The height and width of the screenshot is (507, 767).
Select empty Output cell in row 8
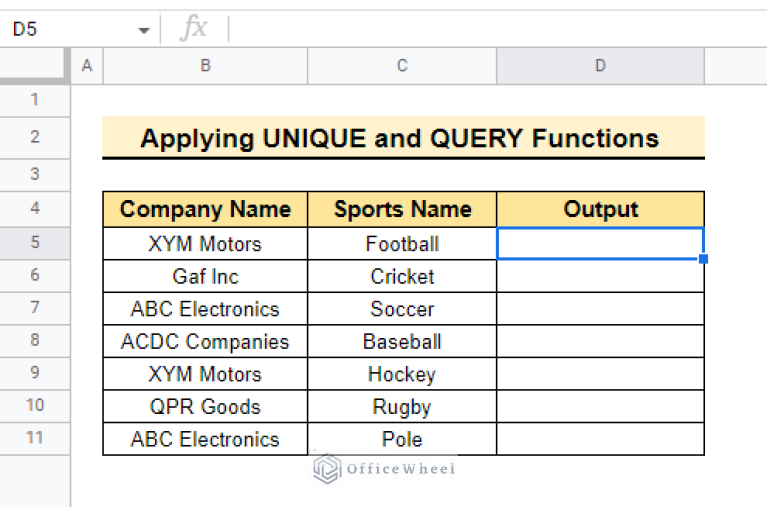click(x=601, y=342)
